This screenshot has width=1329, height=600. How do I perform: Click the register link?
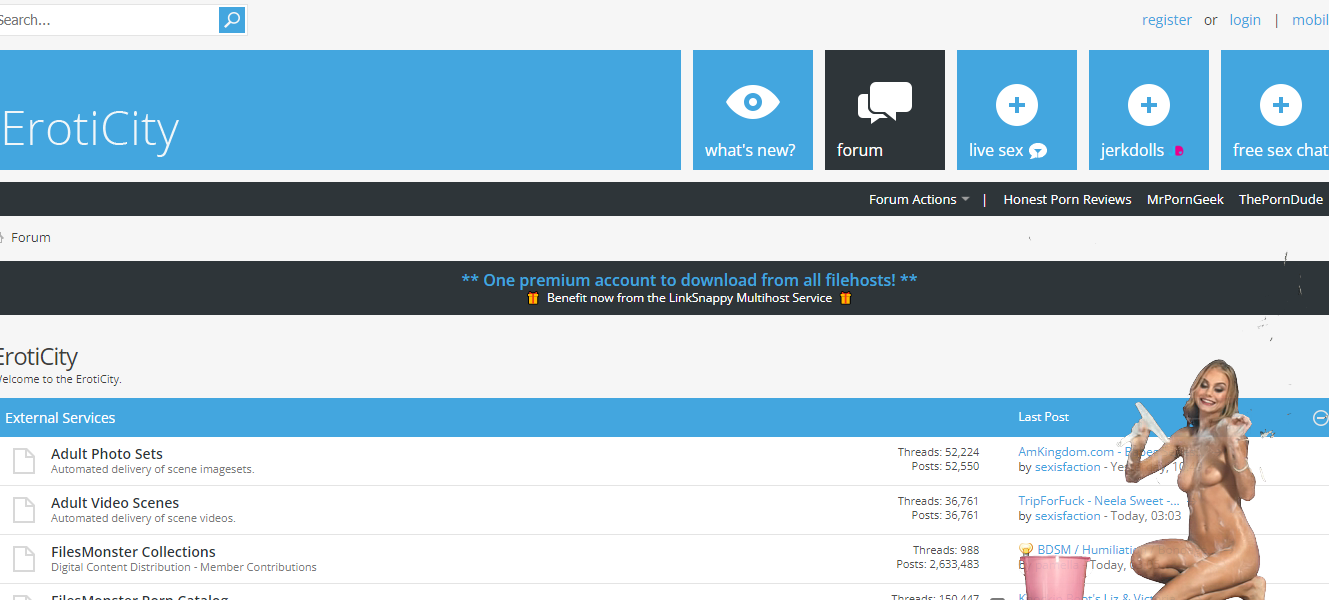1166,20
